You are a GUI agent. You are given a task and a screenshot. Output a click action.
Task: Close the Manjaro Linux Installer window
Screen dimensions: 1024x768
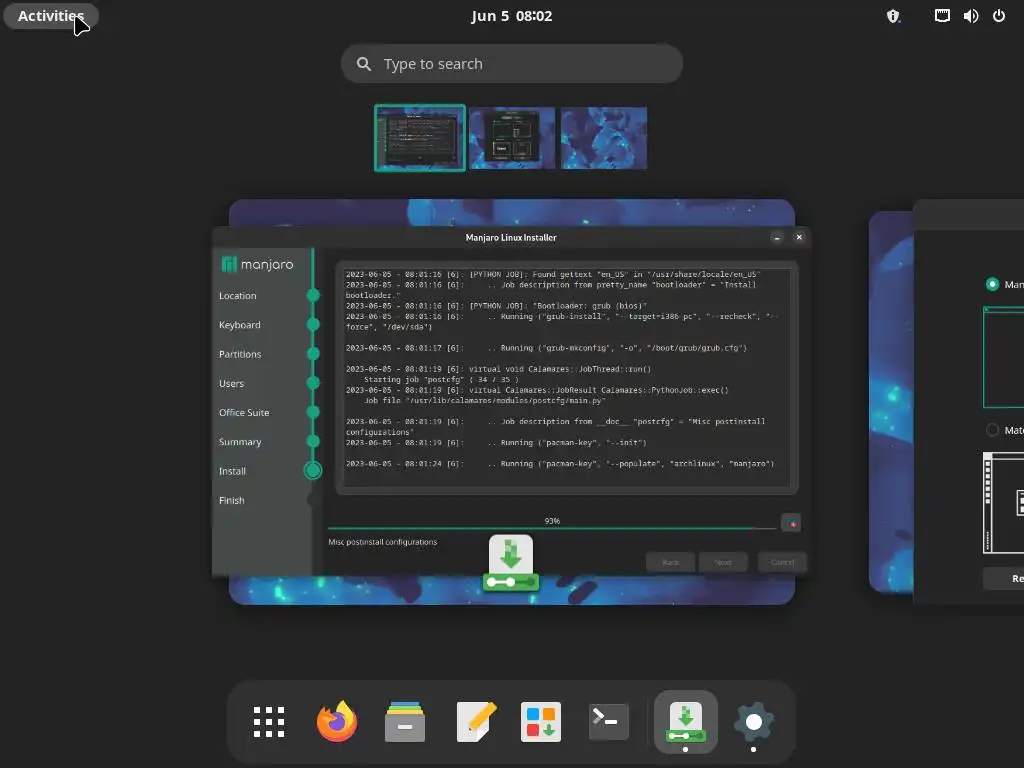[799, 238]
